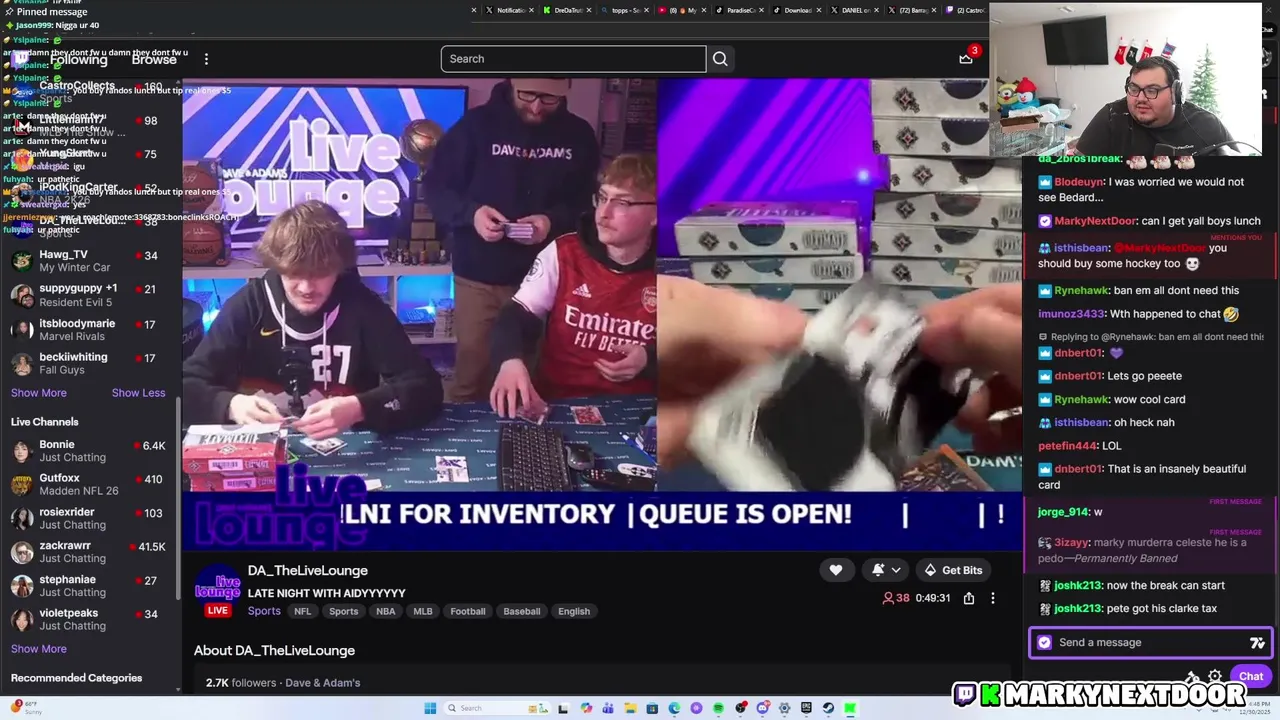
Task: Click the Get Bits button
Action: coord(952,570)
